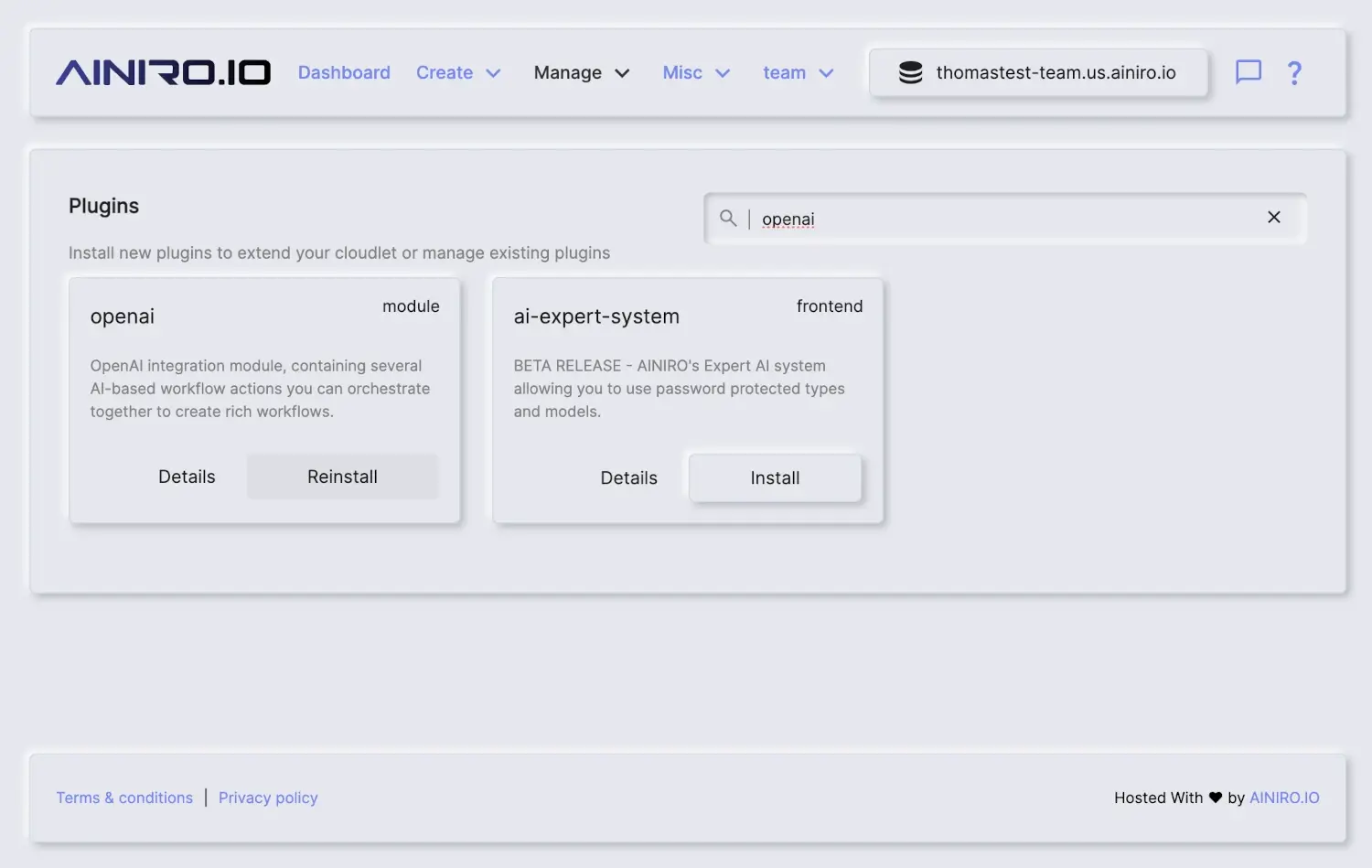Open help with the question mark icon
This screenshot has width=1372, height=868.
coord(1294,72)
